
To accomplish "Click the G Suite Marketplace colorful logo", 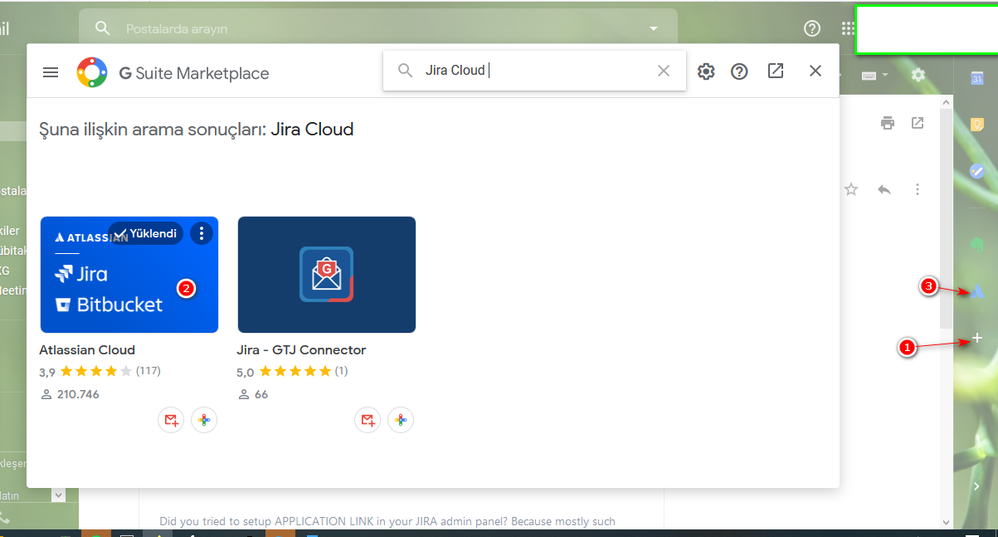I will (92, 73).
